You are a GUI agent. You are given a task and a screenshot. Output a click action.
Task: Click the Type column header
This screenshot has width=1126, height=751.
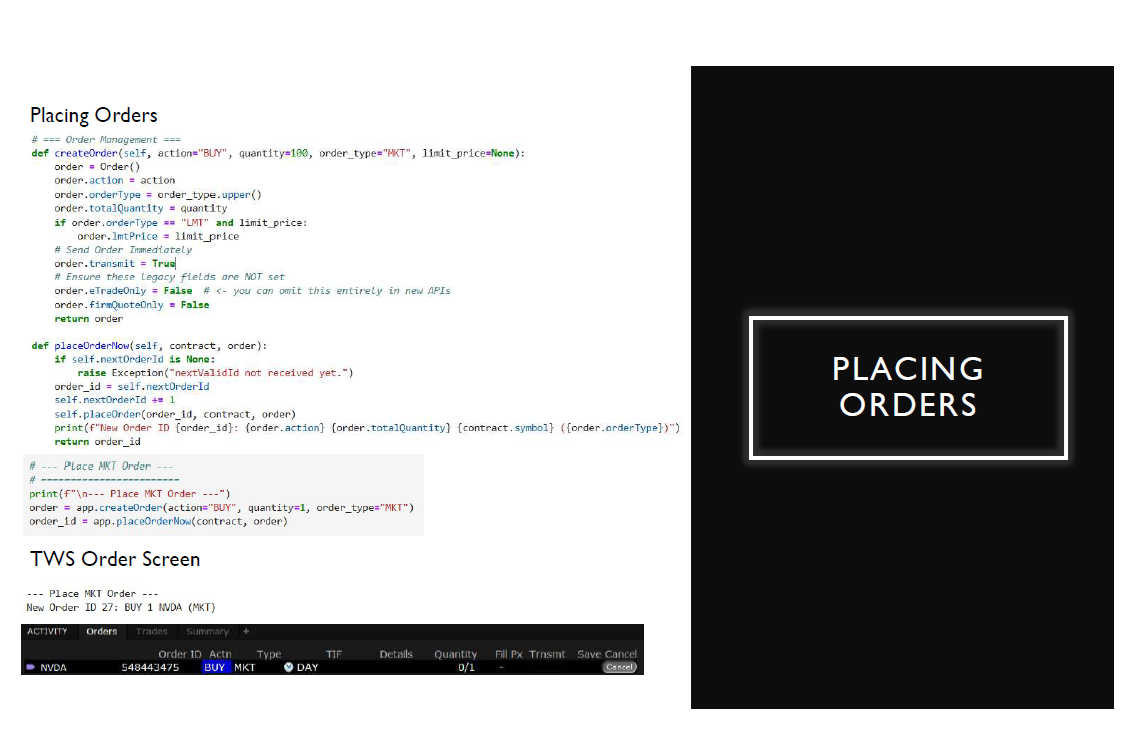pyautogui.click(x=269, y=654)
